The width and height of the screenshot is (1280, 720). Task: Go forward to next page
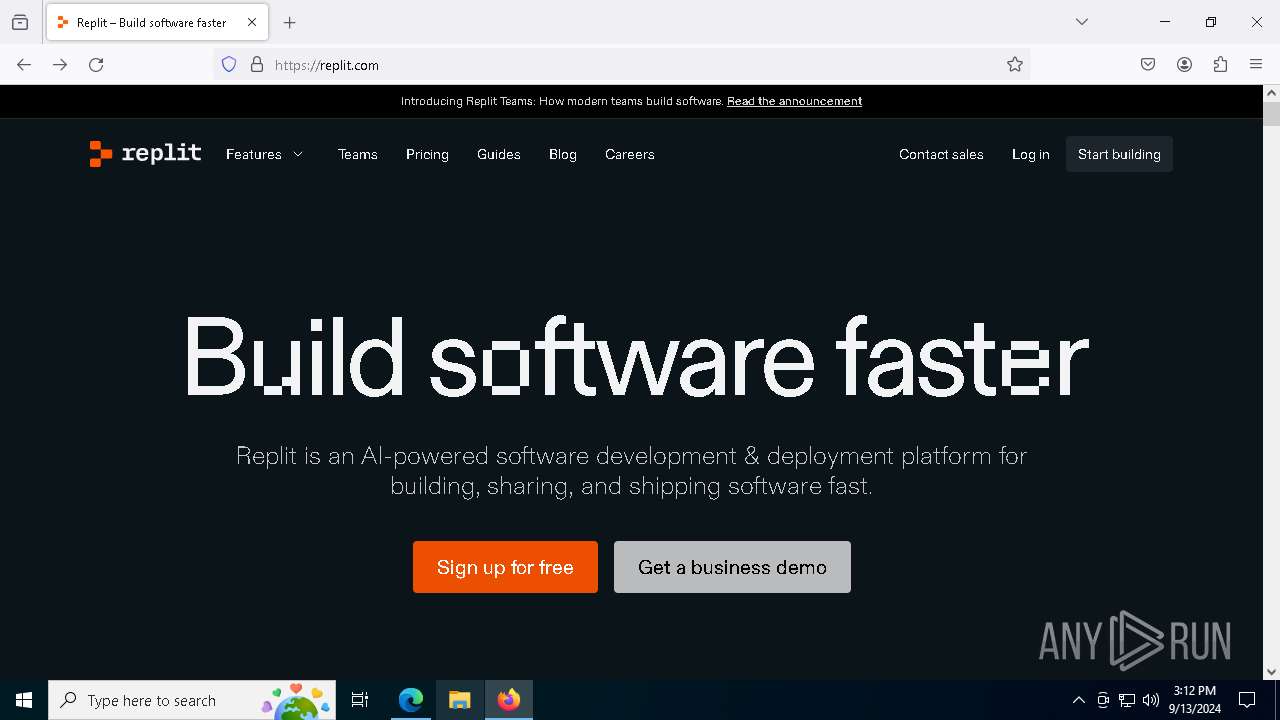pyautogui.click(x=60, y=65)
